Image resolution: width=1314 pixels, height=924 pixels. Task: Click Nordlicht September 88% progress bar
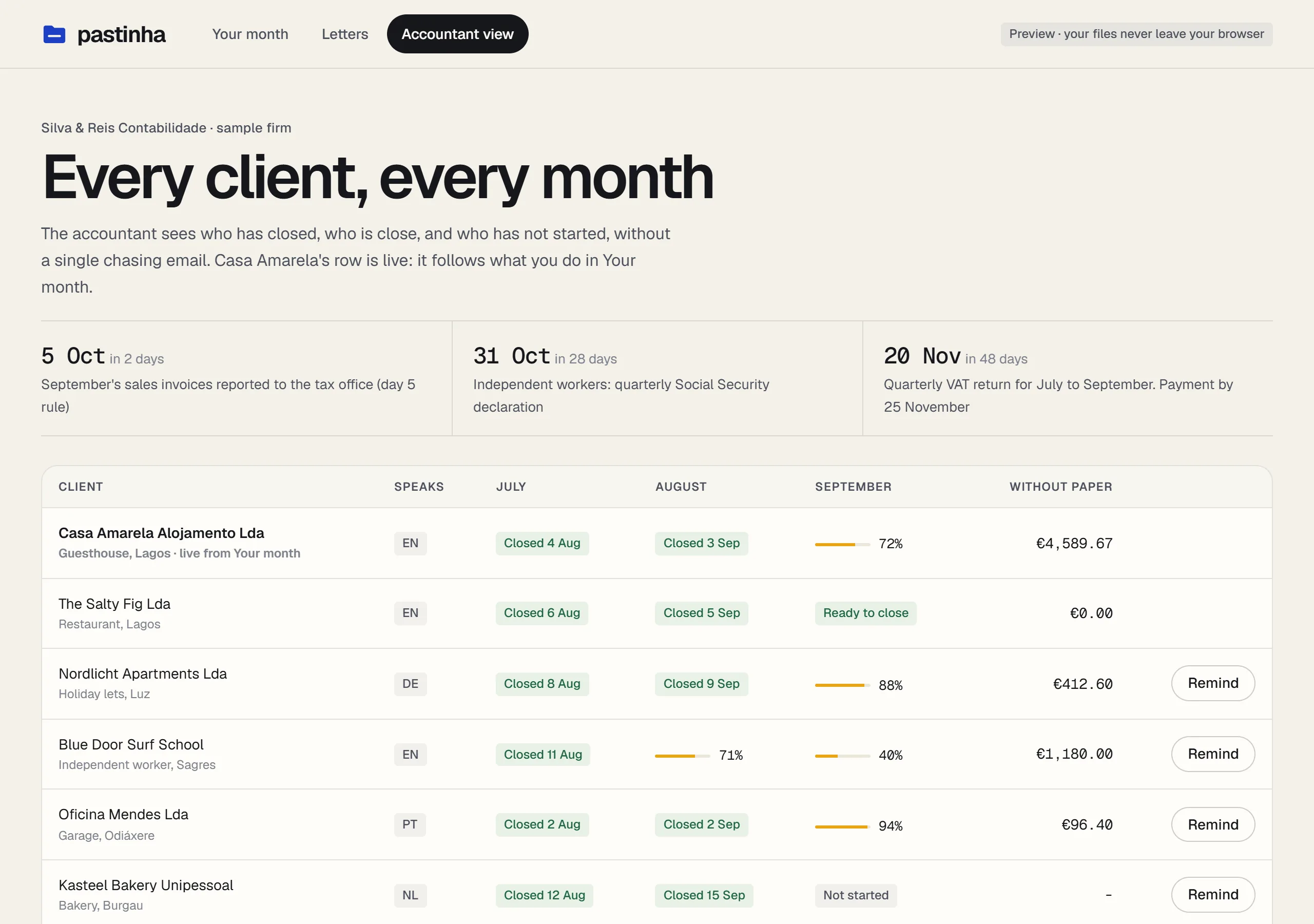842,685
